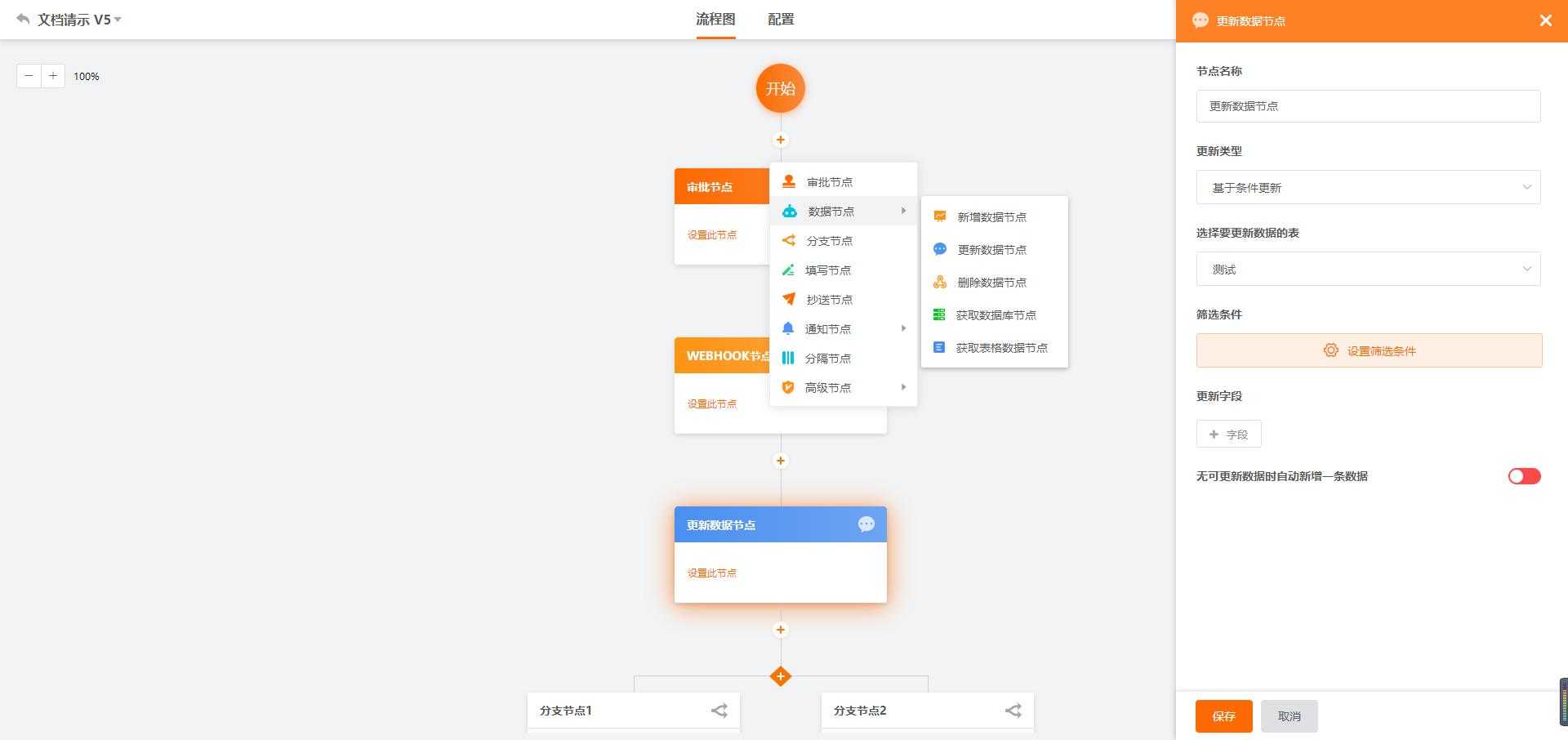
Task: Select the WEBHOOK节点 card header
Action: click(722, 355)
